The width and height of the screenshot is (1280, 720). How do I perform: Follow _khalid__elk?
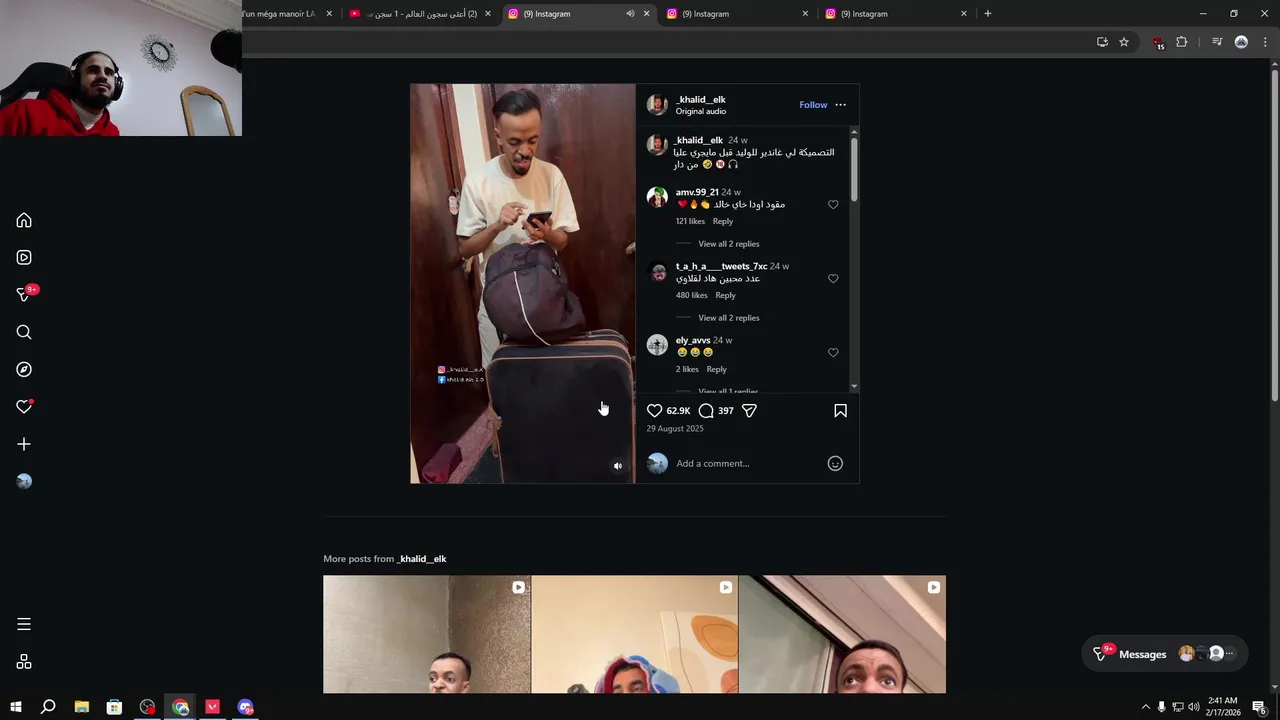click(x=813, y=104)
